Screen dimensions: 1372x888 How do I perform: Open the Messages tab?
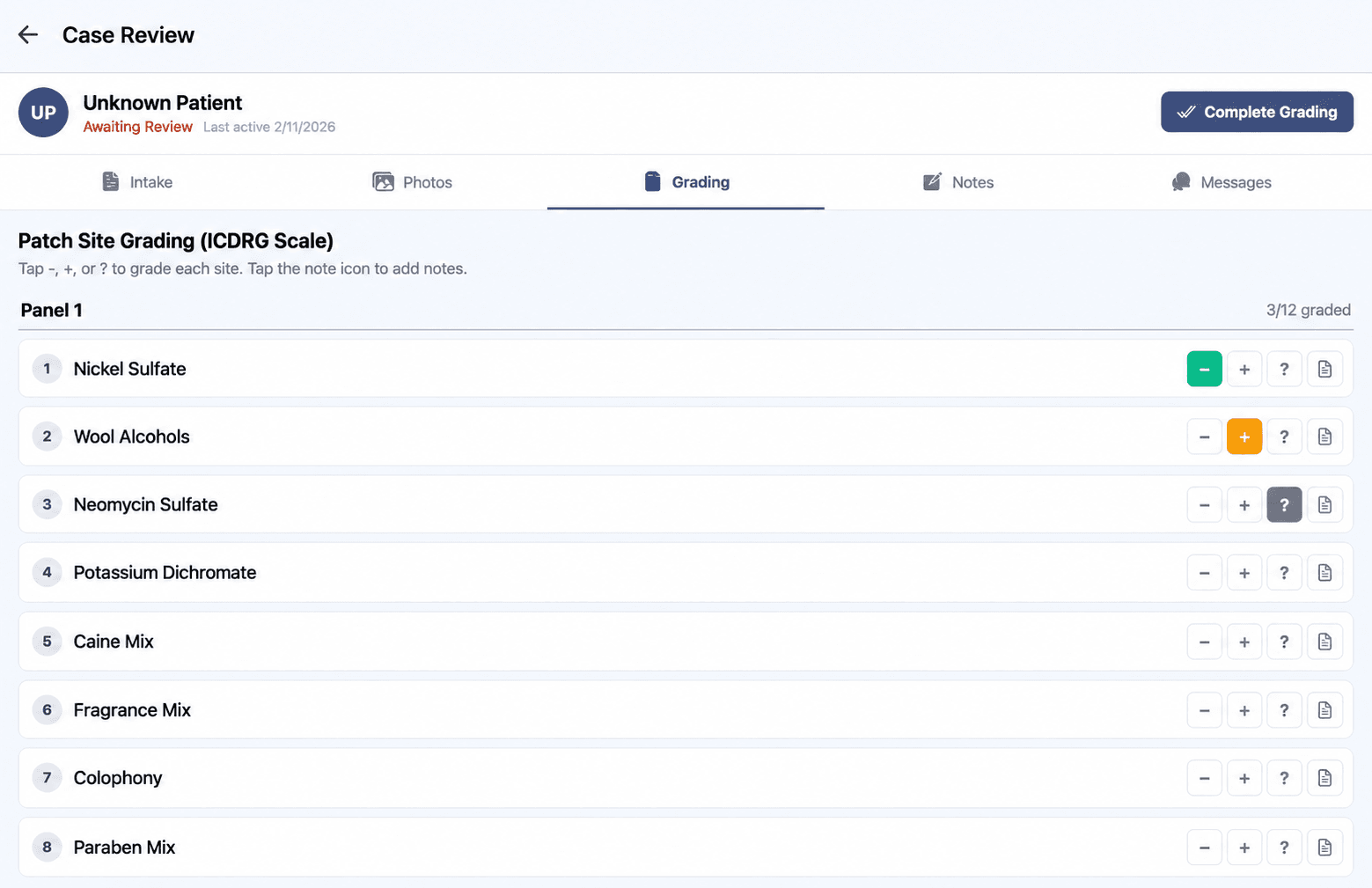point(1222,182)
